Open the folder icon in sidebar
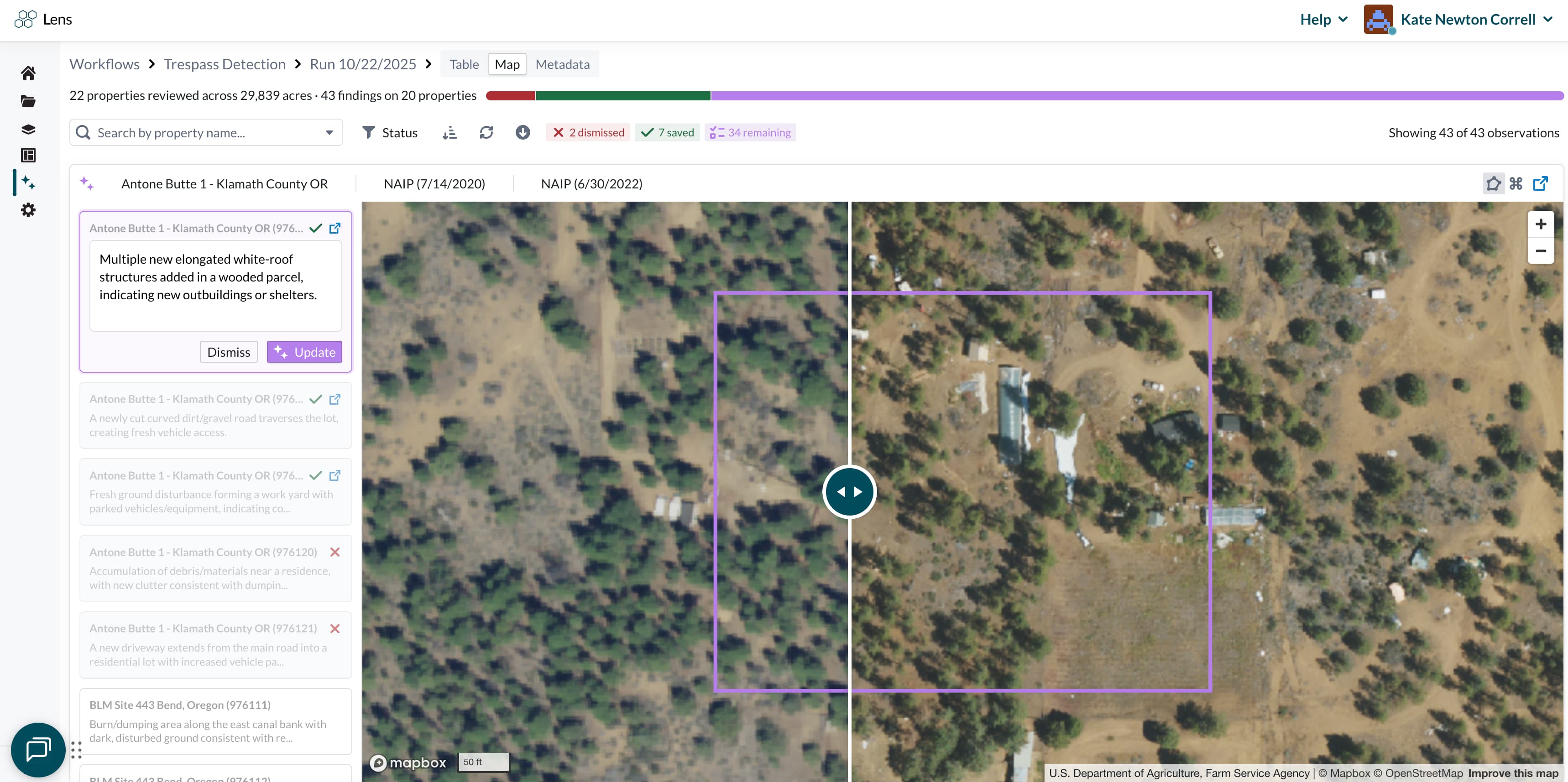The image size is (1568, 782). click(28, 101)
